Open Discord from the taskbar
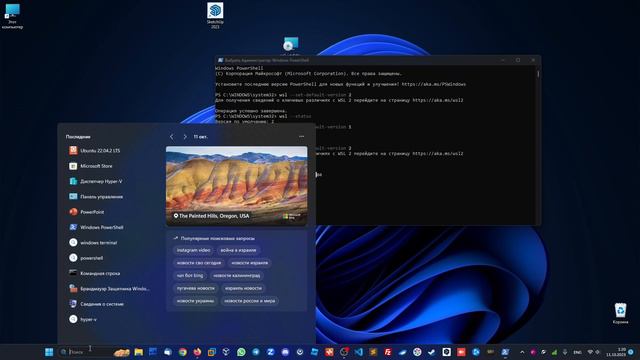This screenshot has width=640, height=360. pos(285,352)
